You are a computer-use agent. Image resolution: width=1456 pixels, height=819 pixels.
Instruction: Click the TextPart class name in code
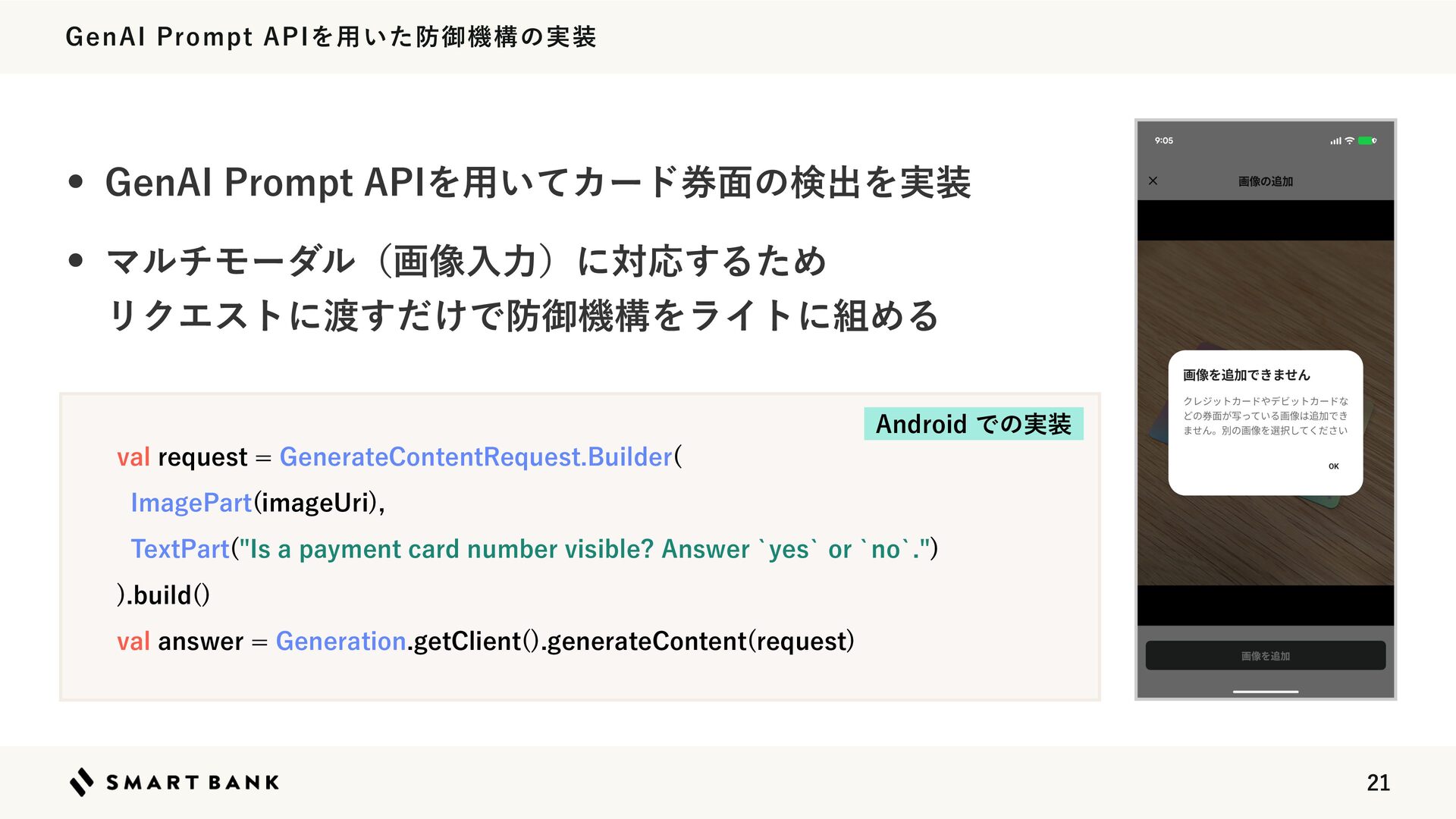point(180,549)
